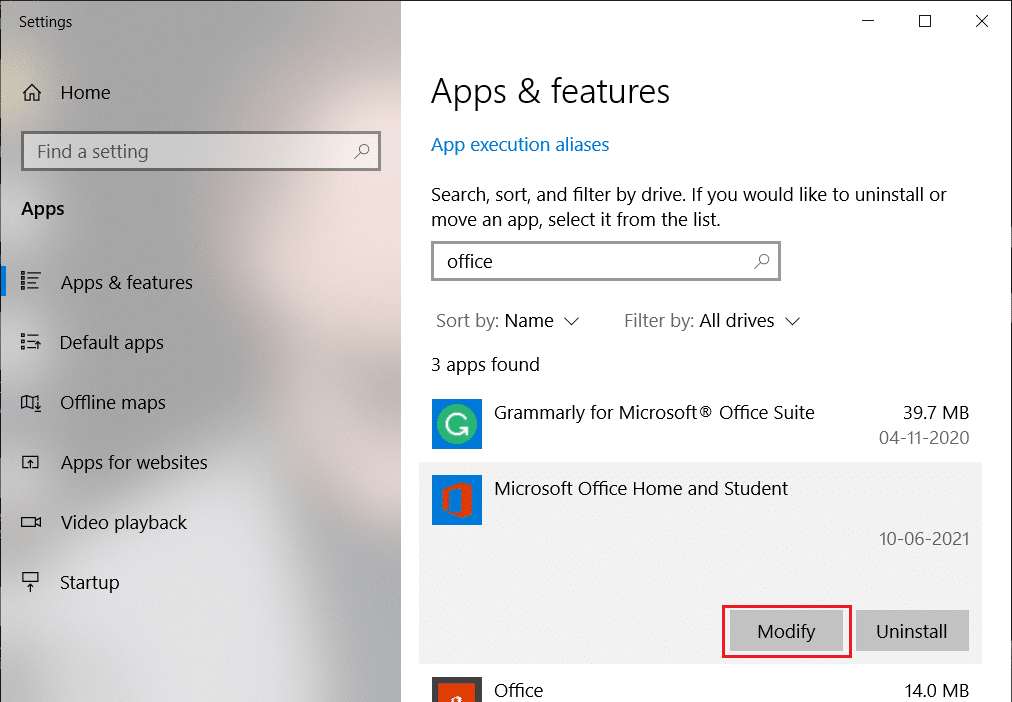This screenshot has height=702, width=1012.
Task: Click the Office app icon at the bottom
Action: point(456,690)
